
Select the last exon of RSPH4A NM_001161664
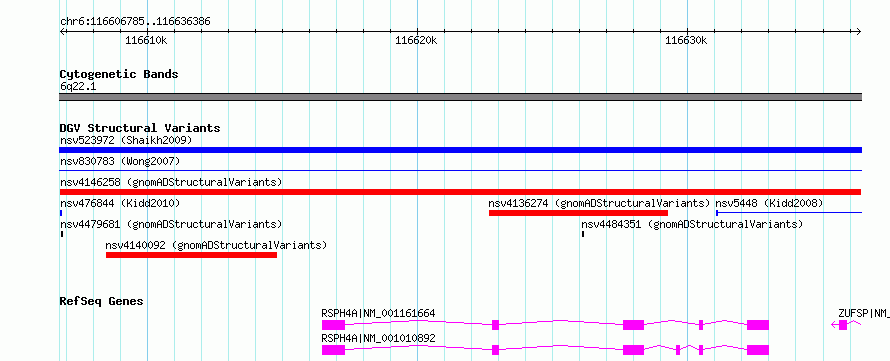point(758,325)
